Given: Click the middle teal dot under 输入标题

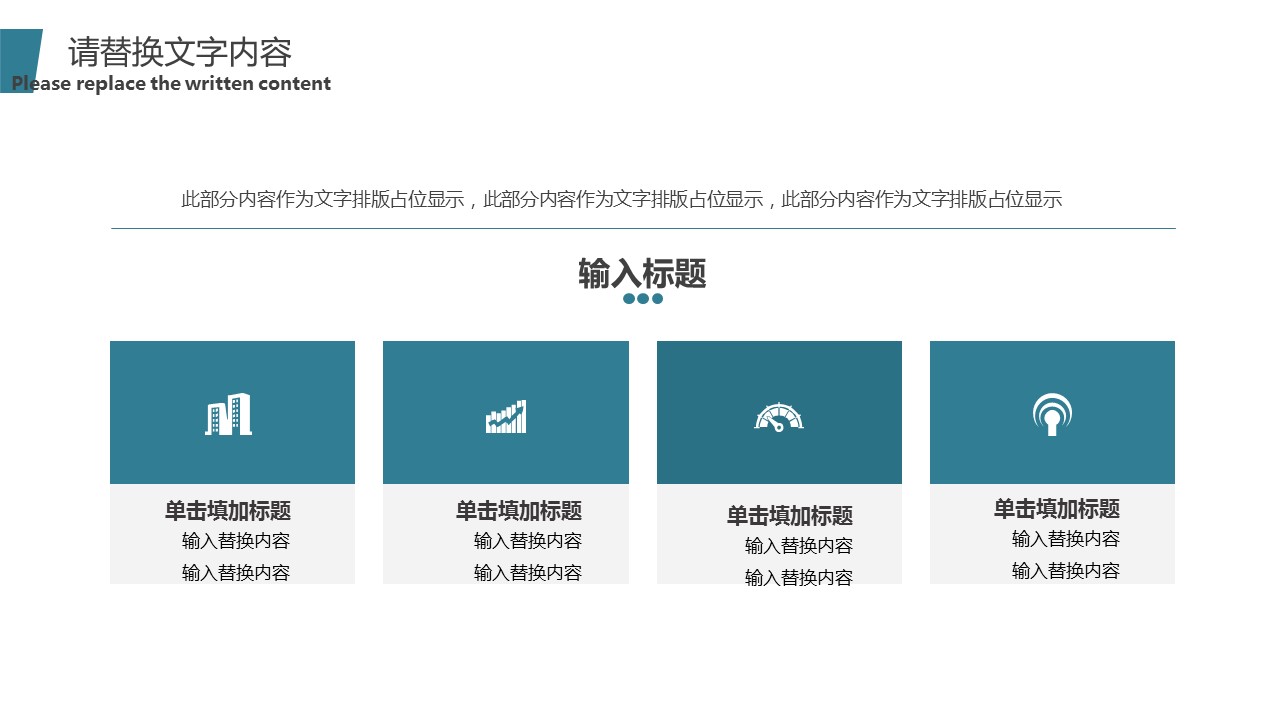Looking at the screenshot, I should point(643,298).
